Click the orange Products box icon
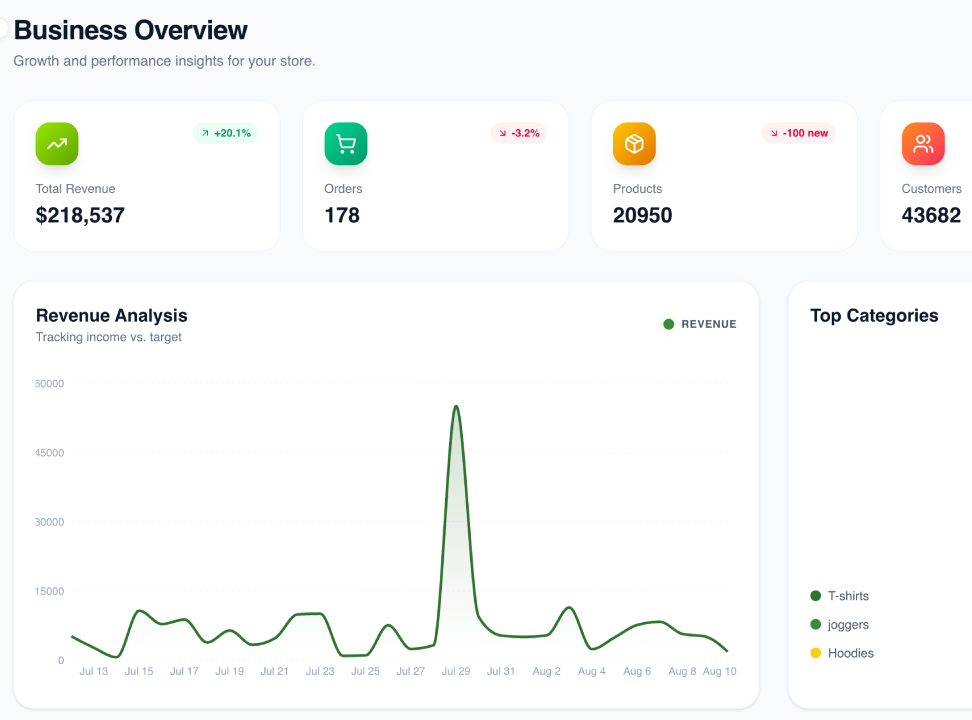Viewport: 972px width, 720px height. (634, 144)
